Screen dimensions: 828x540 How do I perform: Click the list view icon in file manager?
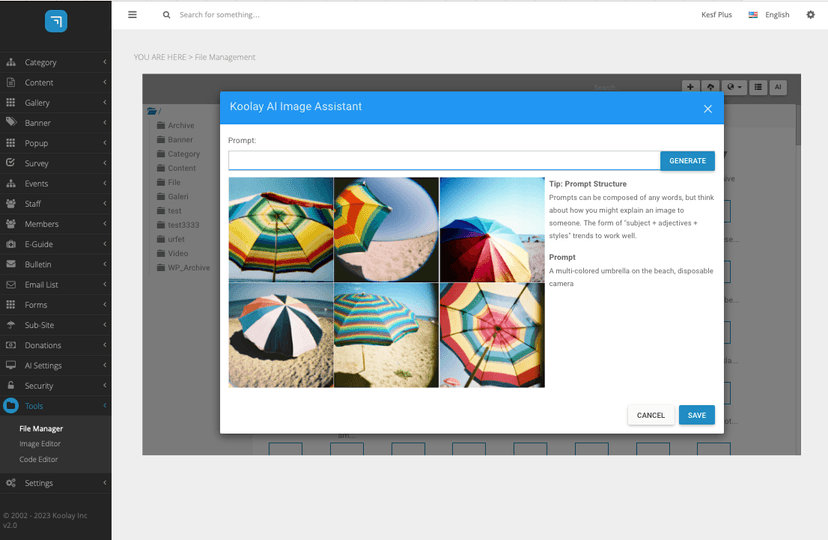click(x=758, y=87)
